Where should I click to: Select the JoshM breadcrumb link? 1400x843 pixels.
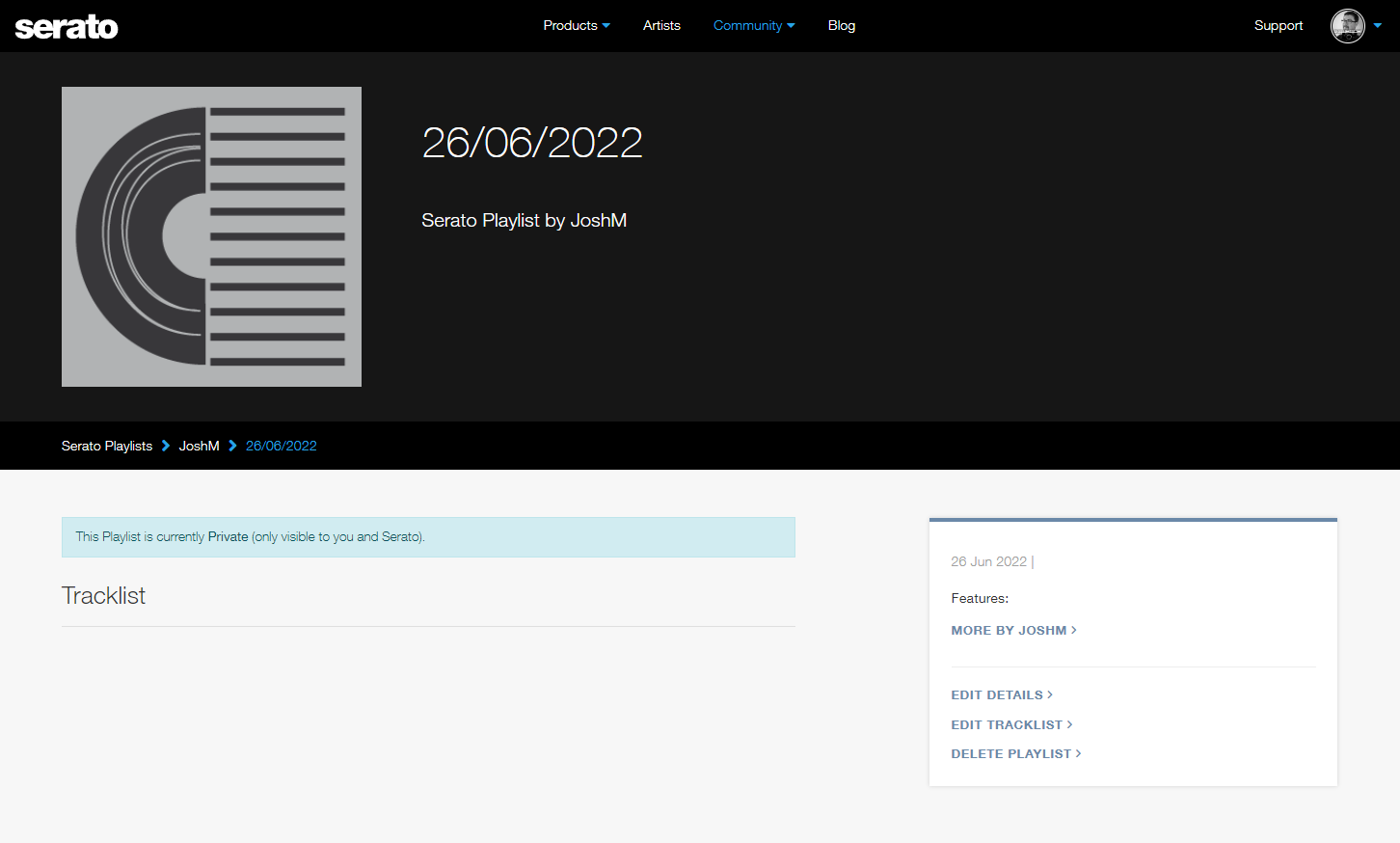[199, 446]
